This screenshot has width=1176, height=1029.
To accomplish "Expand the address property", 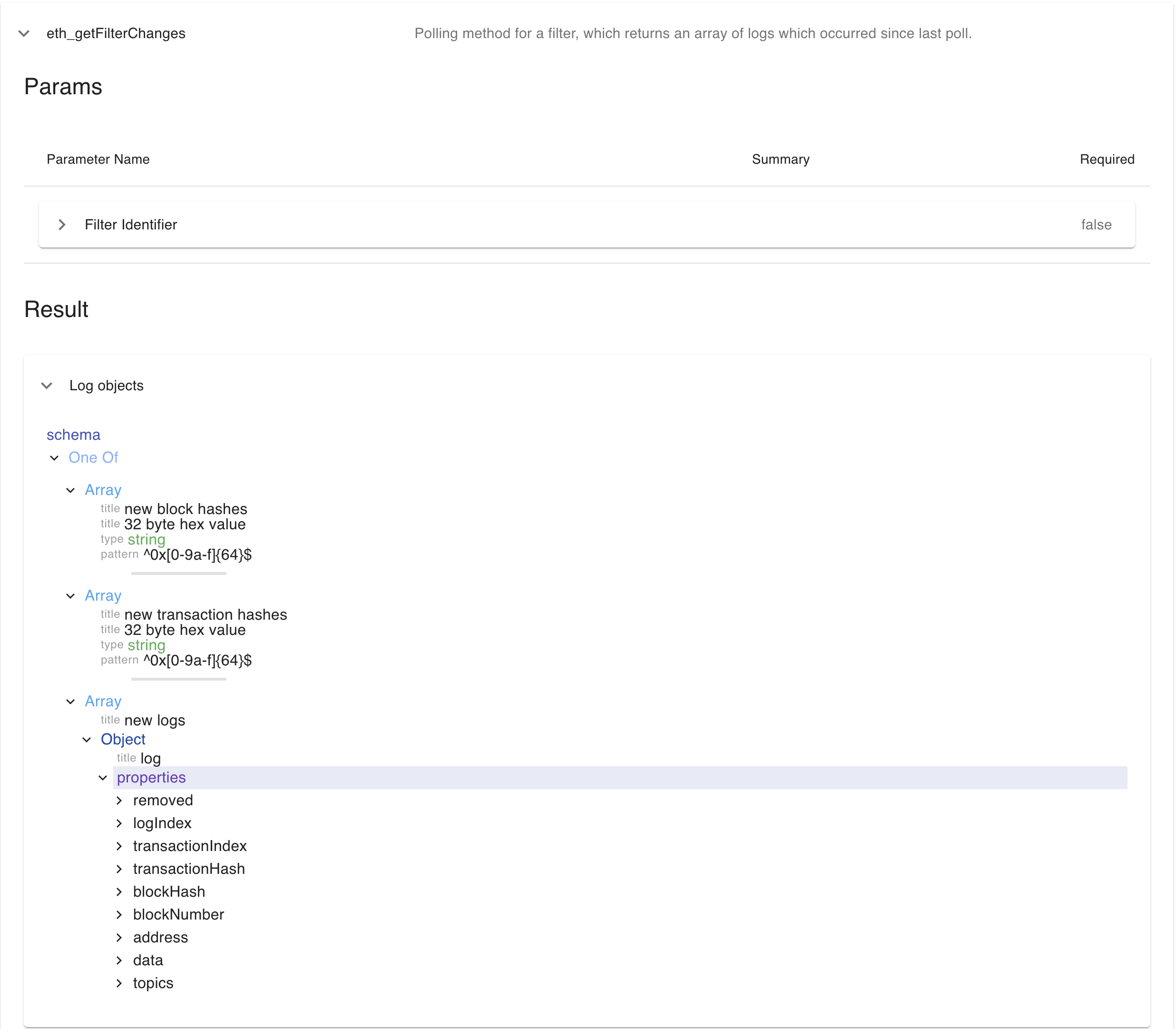I will (120, 937).
